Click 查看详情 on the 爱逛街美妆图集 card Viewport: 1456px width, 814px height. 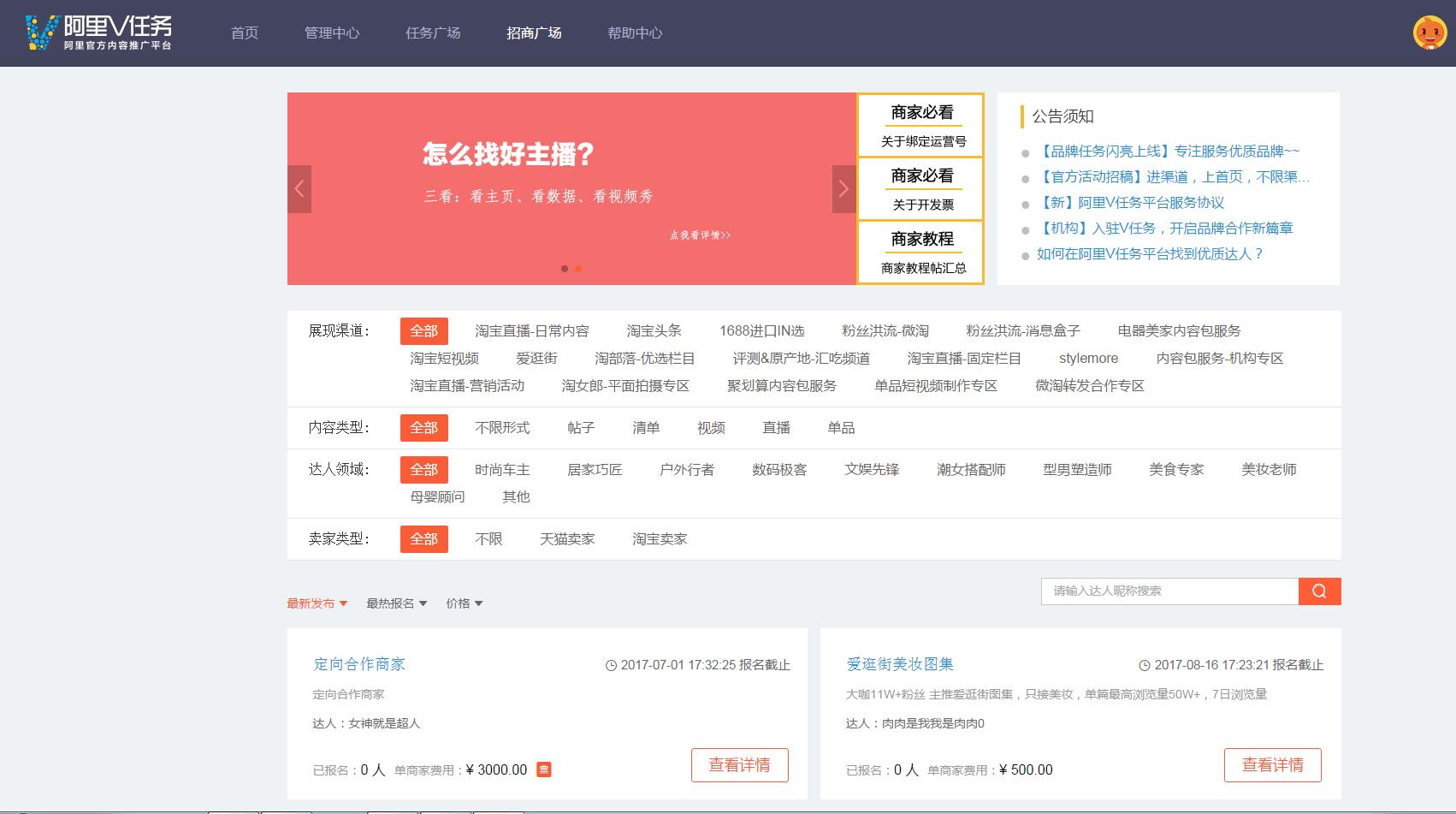1272,764
